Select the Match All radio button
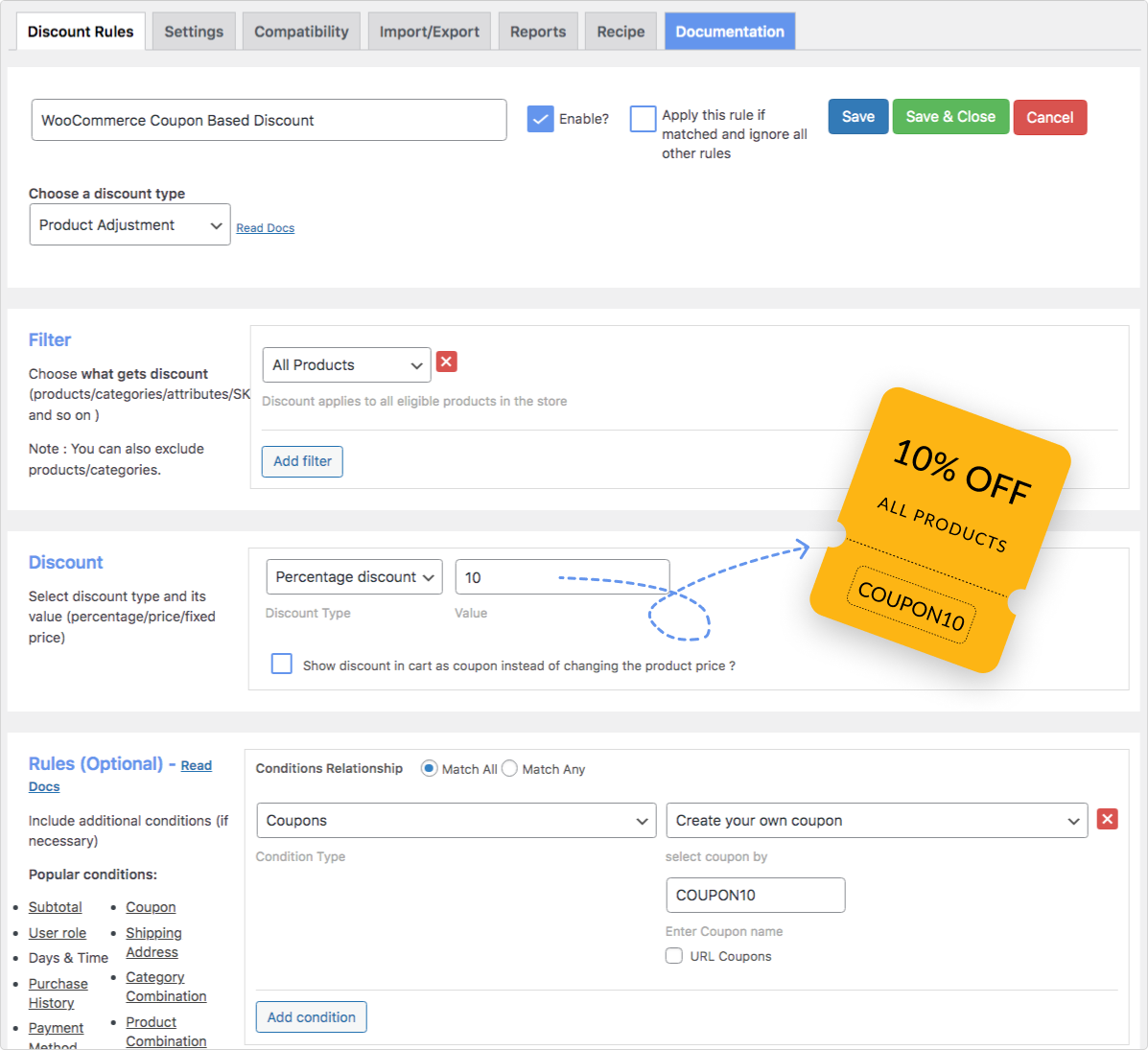 [x=429, y=768]
